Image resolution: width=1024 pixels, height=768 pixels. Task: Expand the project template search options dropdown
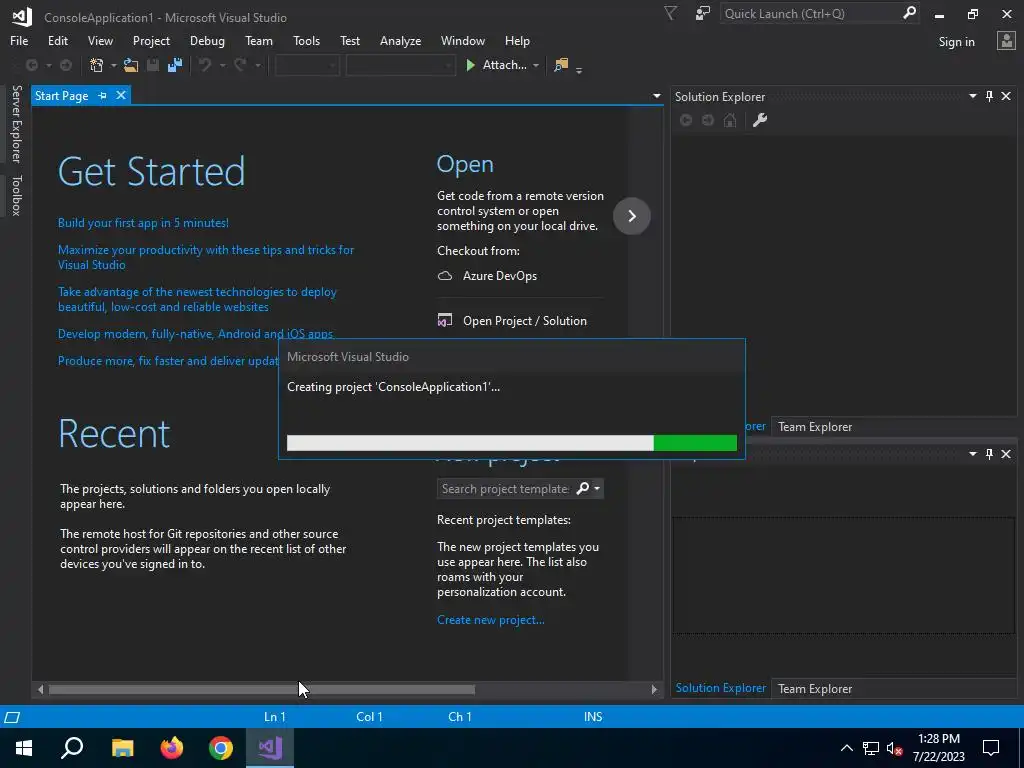point(597,488)
